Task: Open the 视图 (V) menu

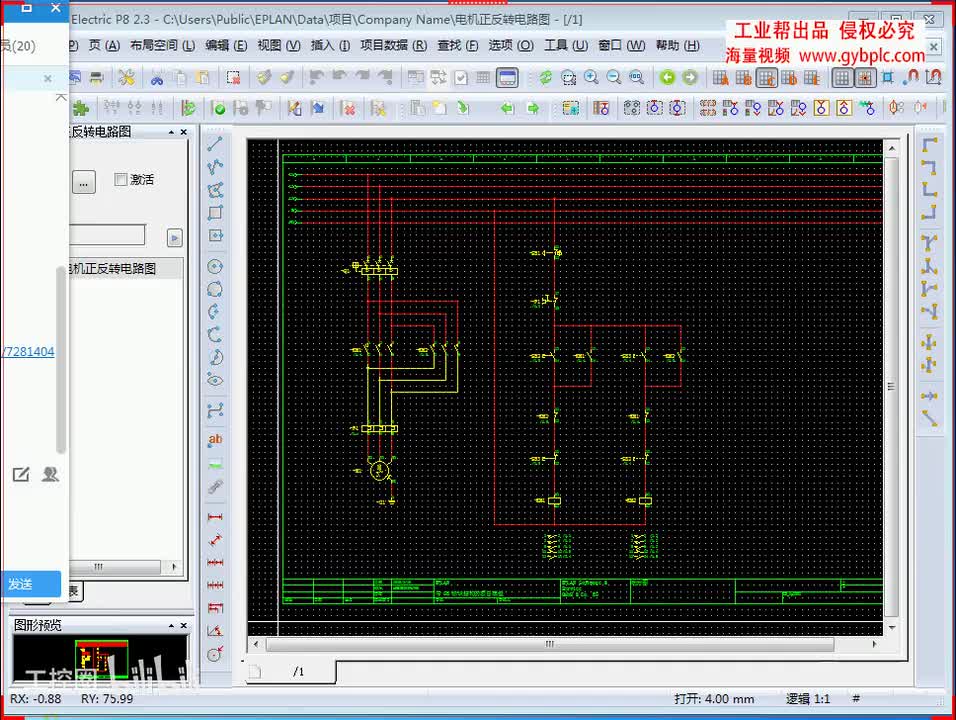Action: tap(279, 45)
